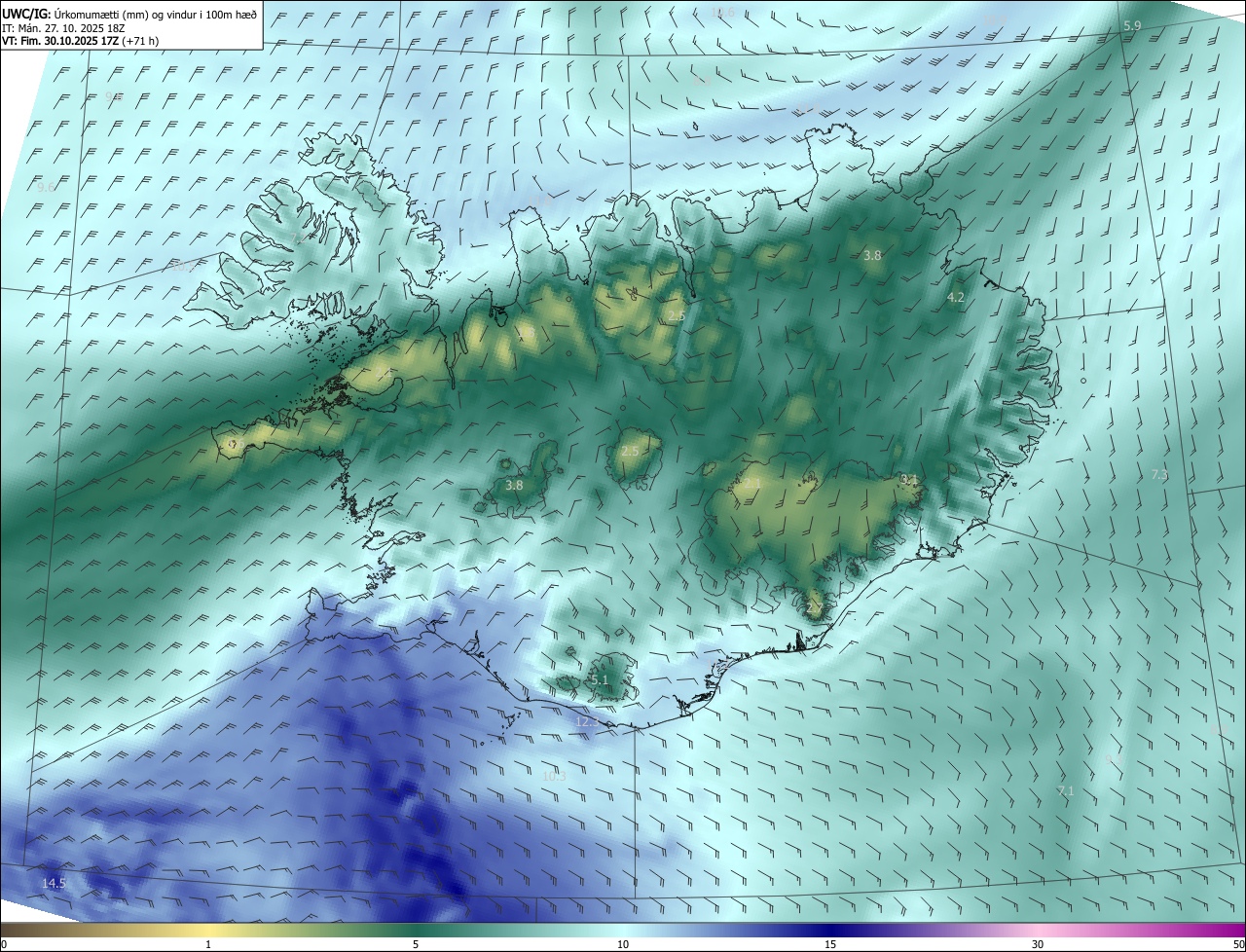Click the 7.1 value label
Image resolution: width=1246 pixels, height=952 pixels.
[1066, 791]
